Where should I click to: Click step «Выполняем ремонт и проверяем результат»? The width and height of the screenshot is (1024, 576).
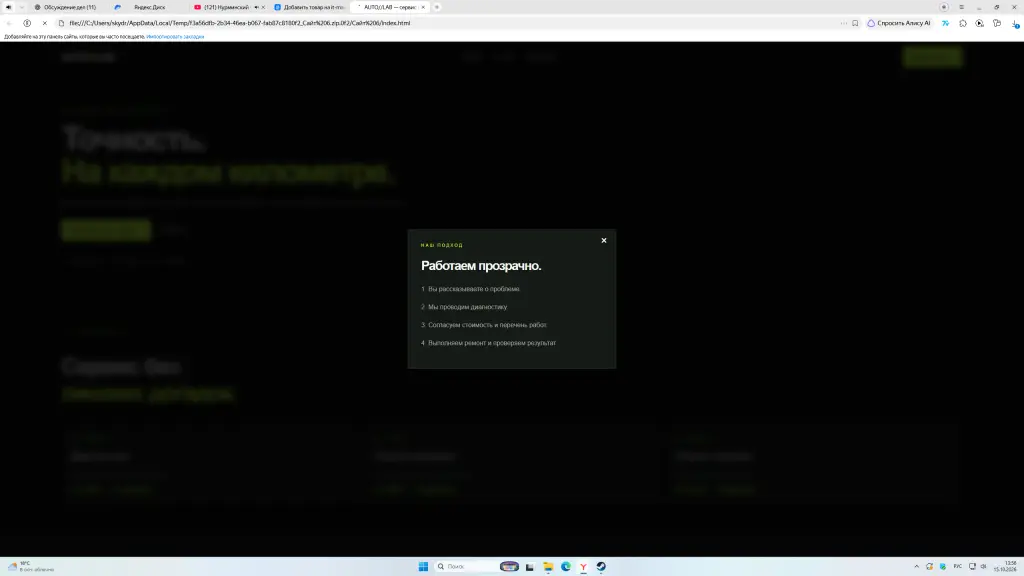coord(492,343)
